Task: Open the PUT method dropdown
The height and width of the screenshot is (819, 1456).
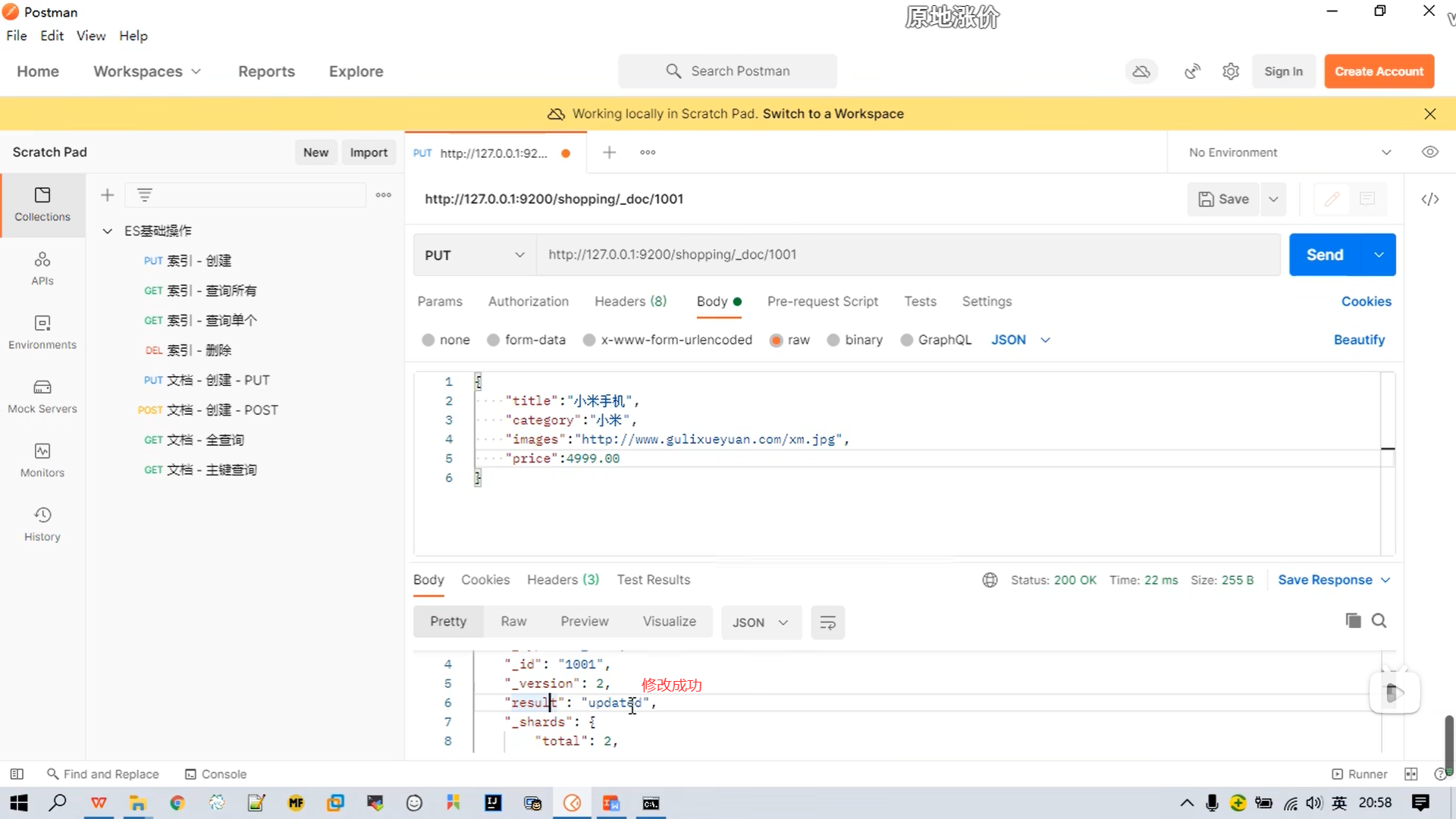Action: 474,255
